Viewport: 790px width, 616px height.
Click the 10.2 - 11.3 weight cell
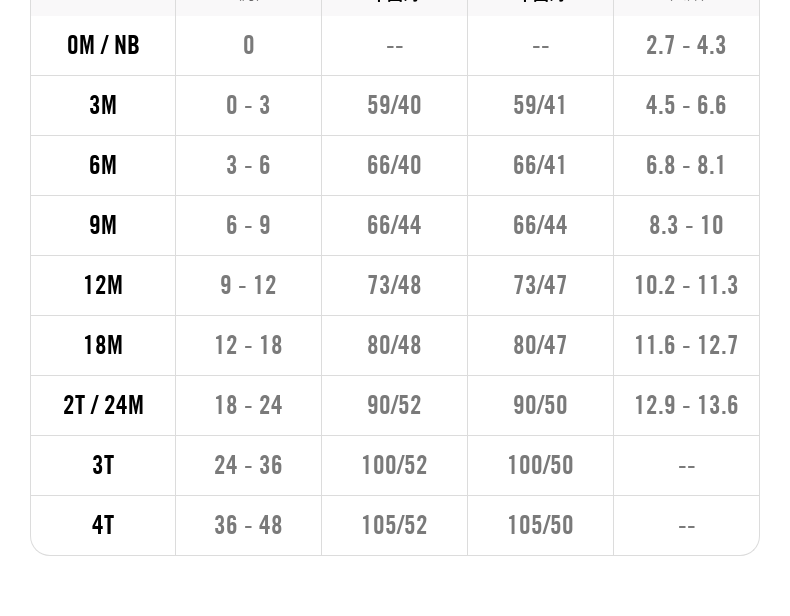pyautogui.click(x=686, y=285)
